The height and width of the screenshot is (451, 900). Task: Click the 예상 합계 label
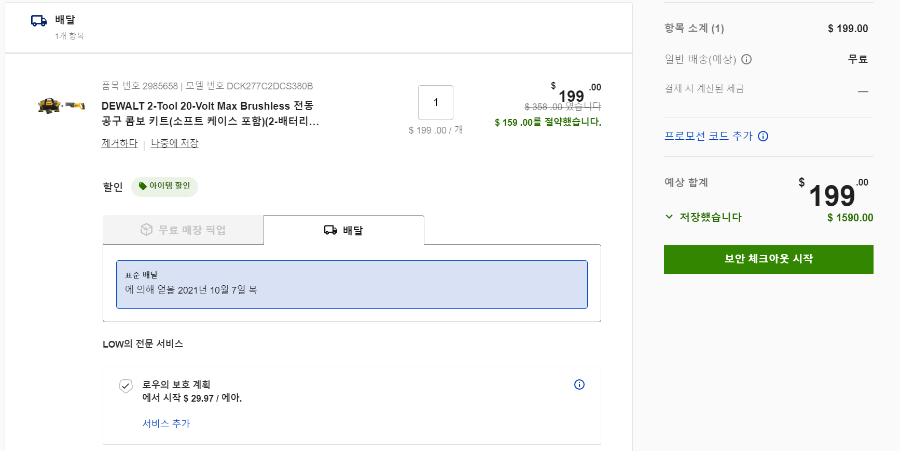tap(686, 182)
